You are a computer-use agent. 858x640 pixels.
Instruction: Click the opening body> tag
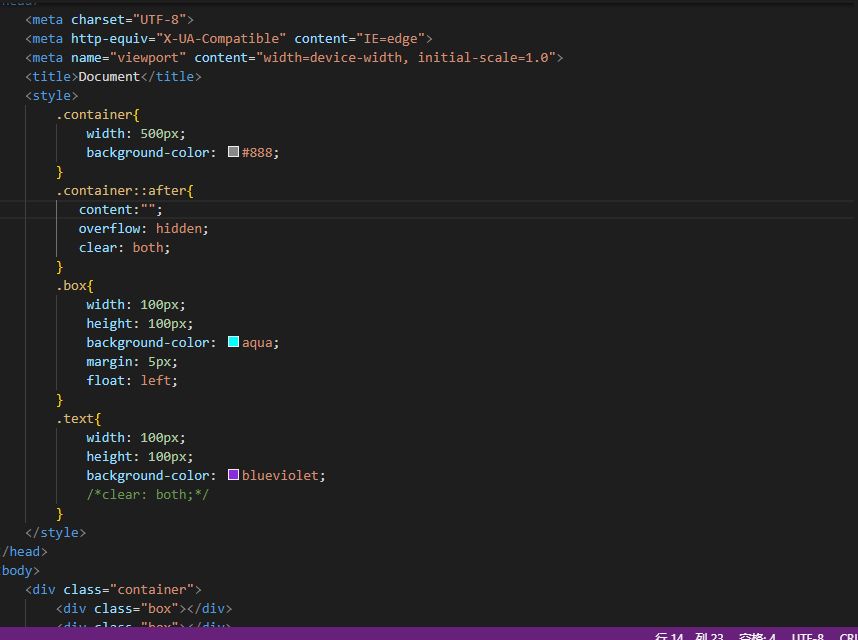tap(21, 571)
